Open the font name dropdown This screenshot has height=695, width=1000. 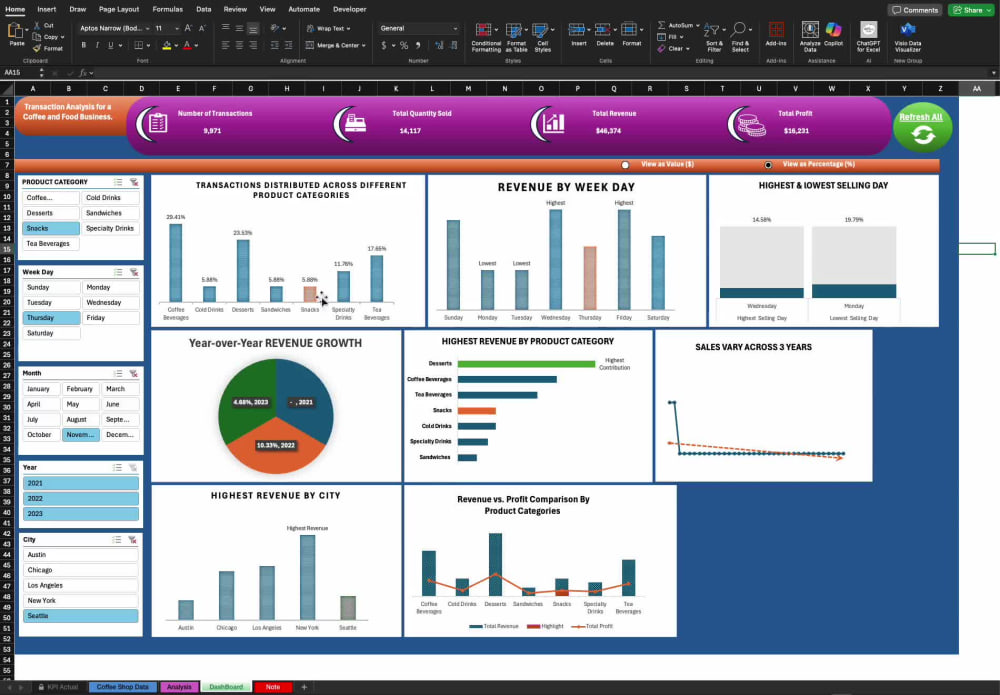147,29
